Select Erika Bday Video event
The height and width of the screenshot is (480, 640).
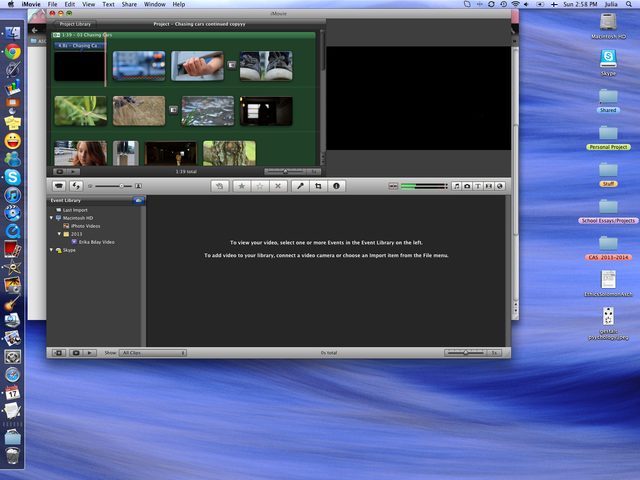(x=97, y=242)
